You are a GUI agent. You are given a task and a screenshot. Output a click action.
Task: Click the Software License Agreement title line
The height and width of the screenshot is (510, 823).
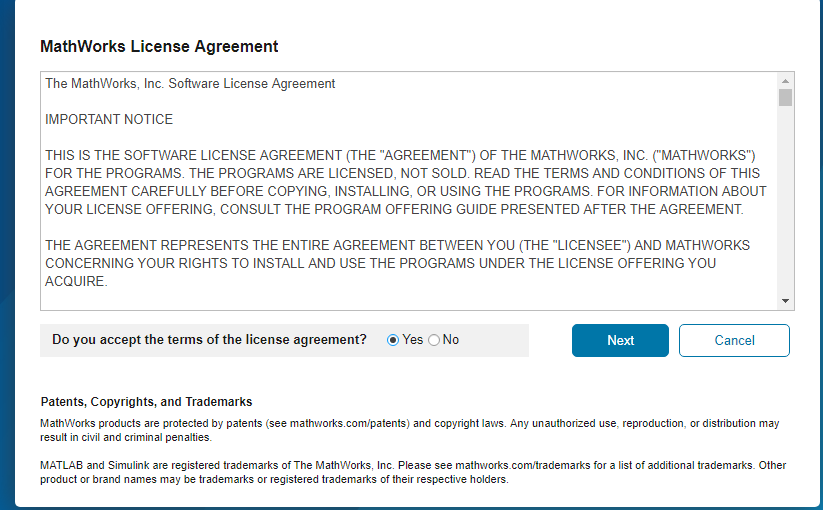coord(190,84)
